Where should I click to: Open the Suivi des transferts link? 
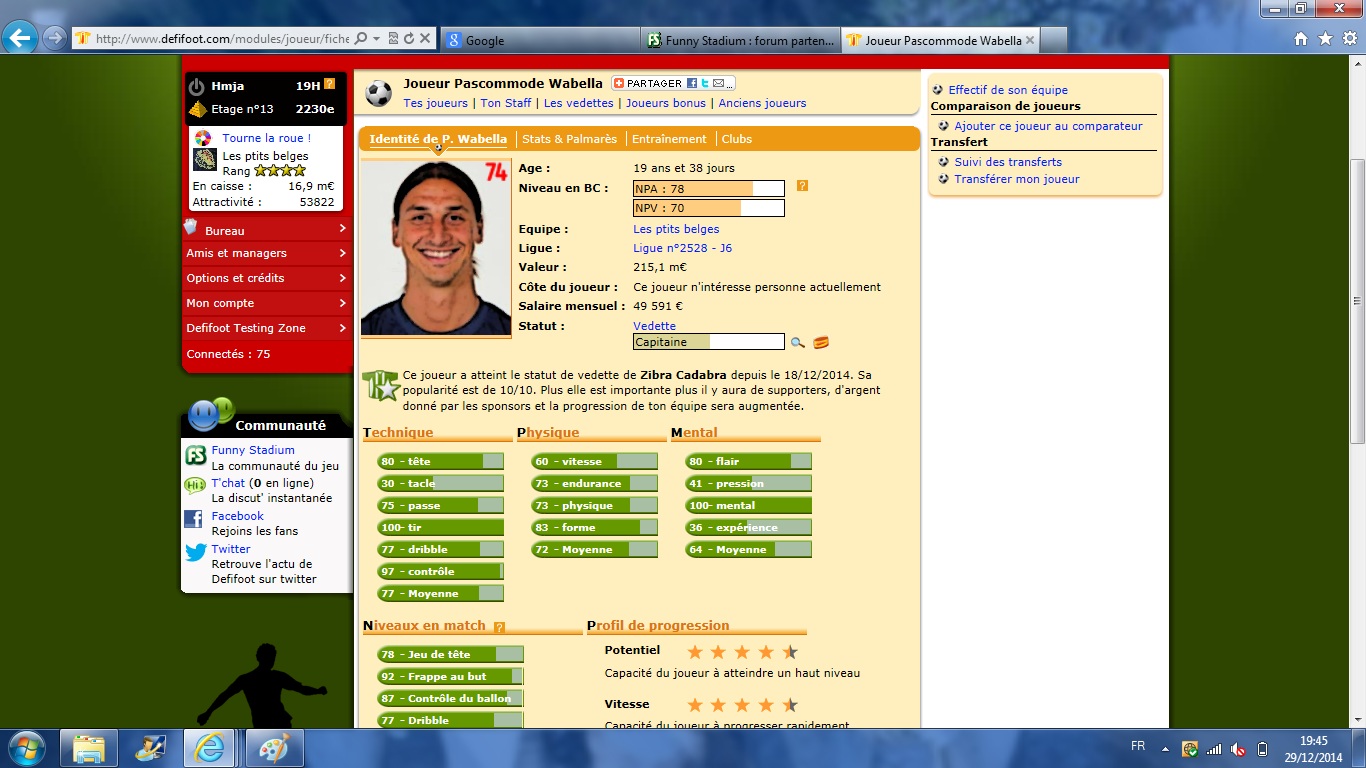click(1008, 162)
